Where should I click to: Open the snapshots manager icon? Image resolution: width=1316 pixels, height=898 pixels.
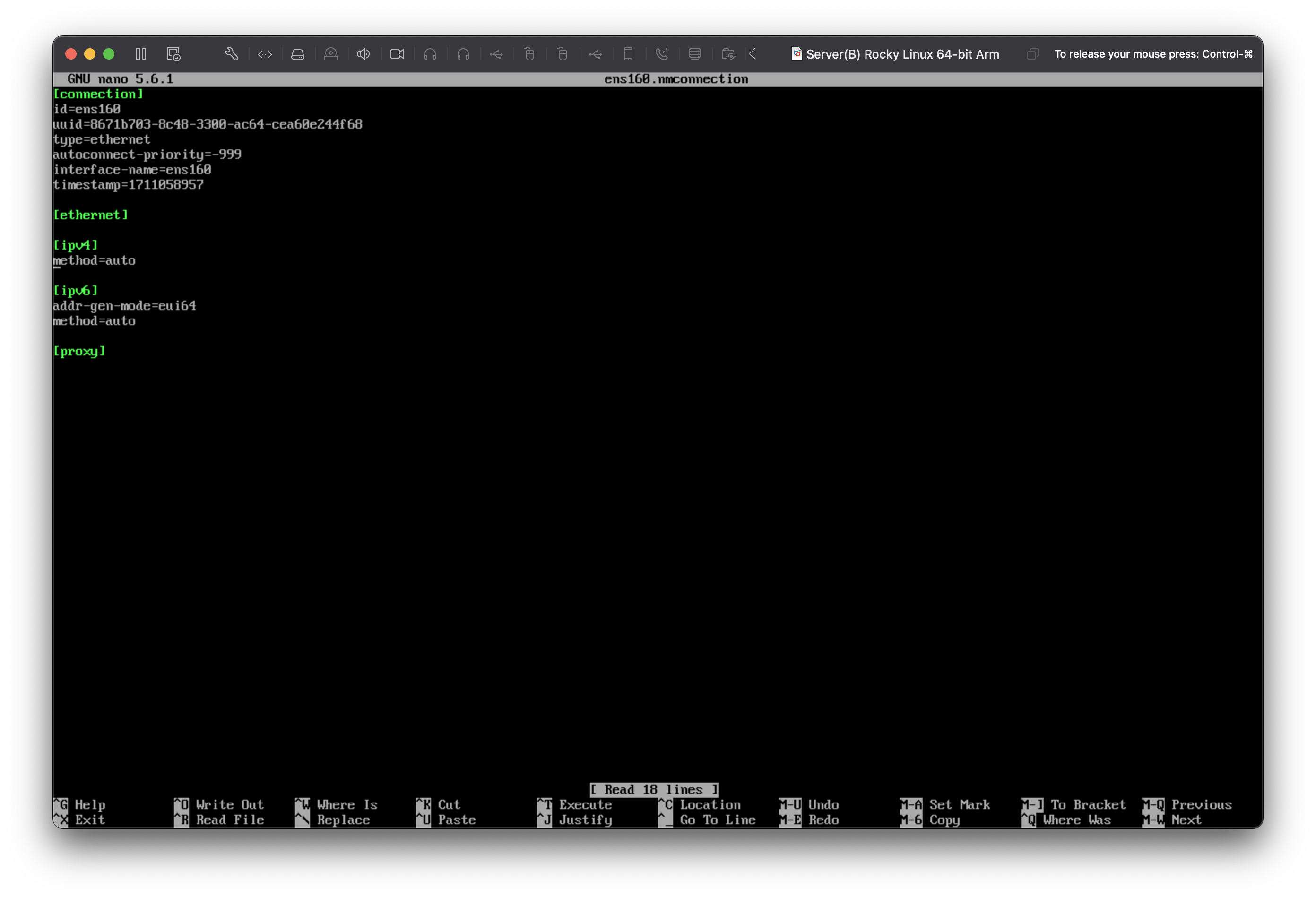pos(173,54)
